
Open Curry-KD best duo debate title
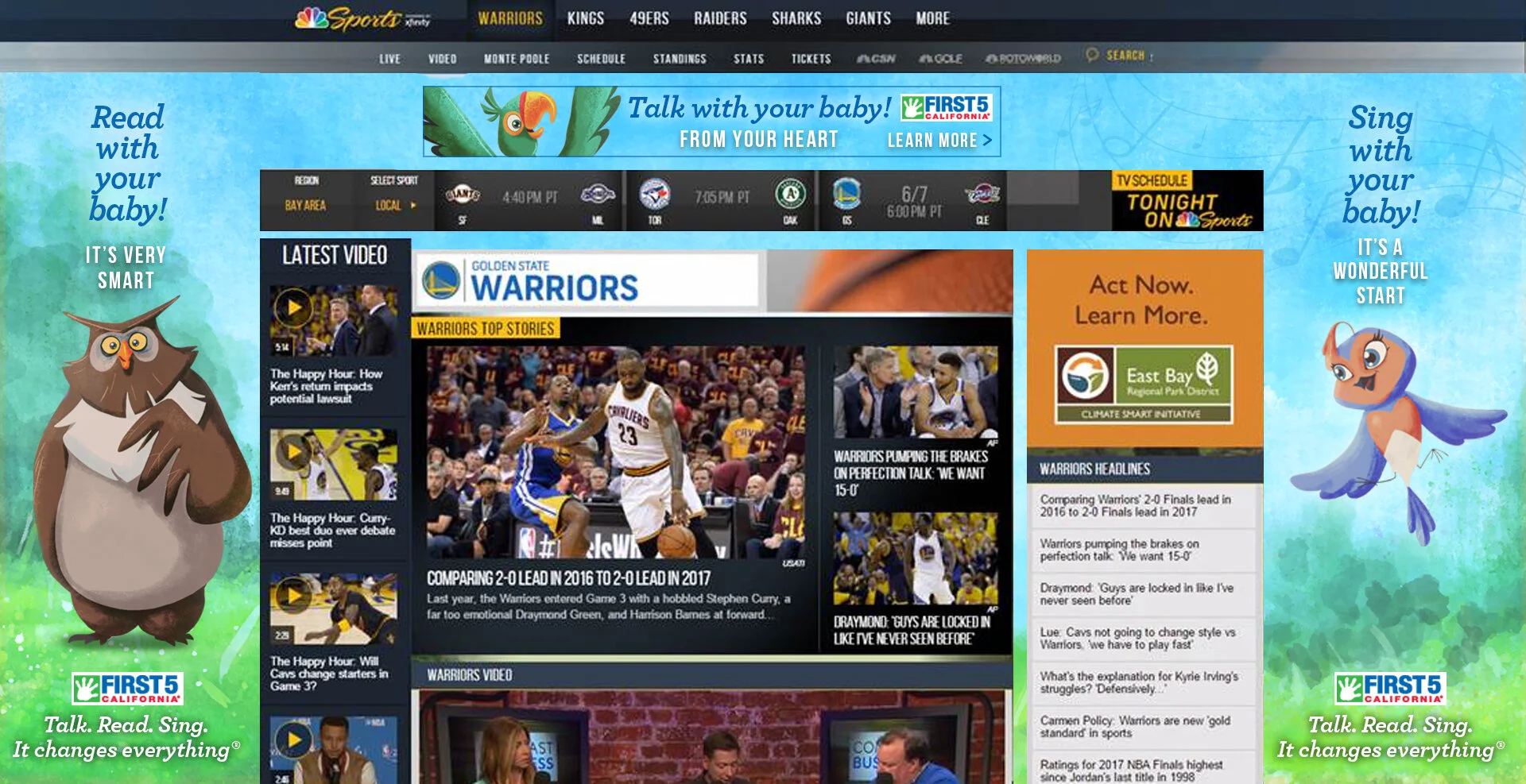pos(332,530)
